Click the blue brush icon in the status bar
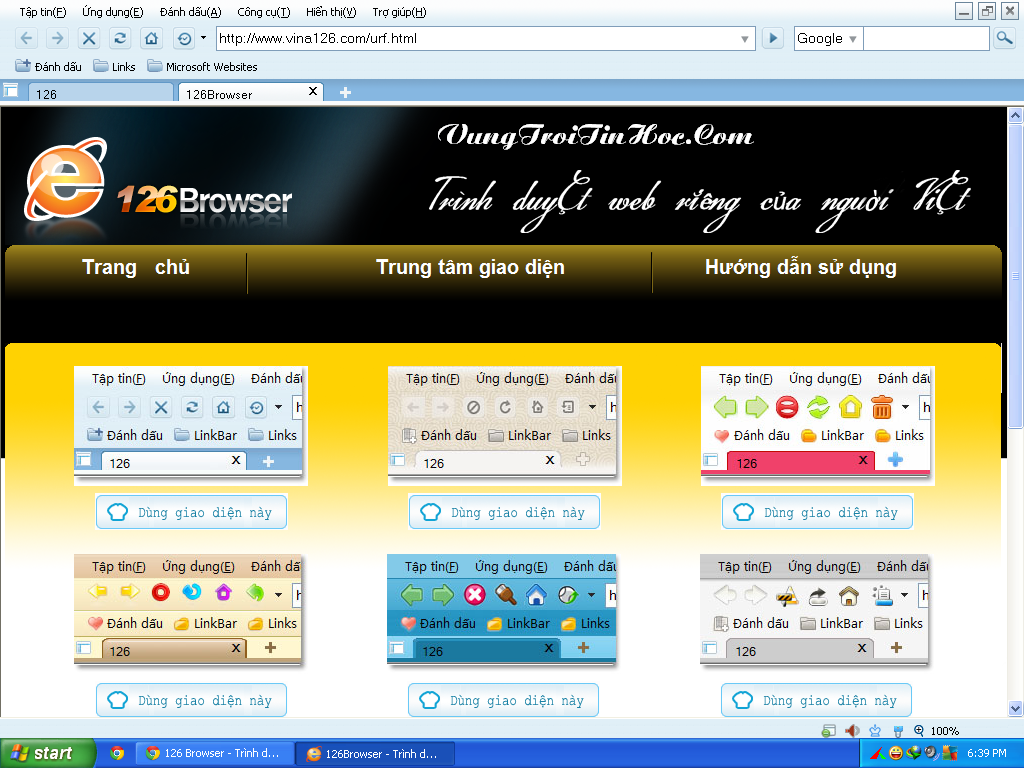Viewport: 1024px width, 768px height. point(898,731)
